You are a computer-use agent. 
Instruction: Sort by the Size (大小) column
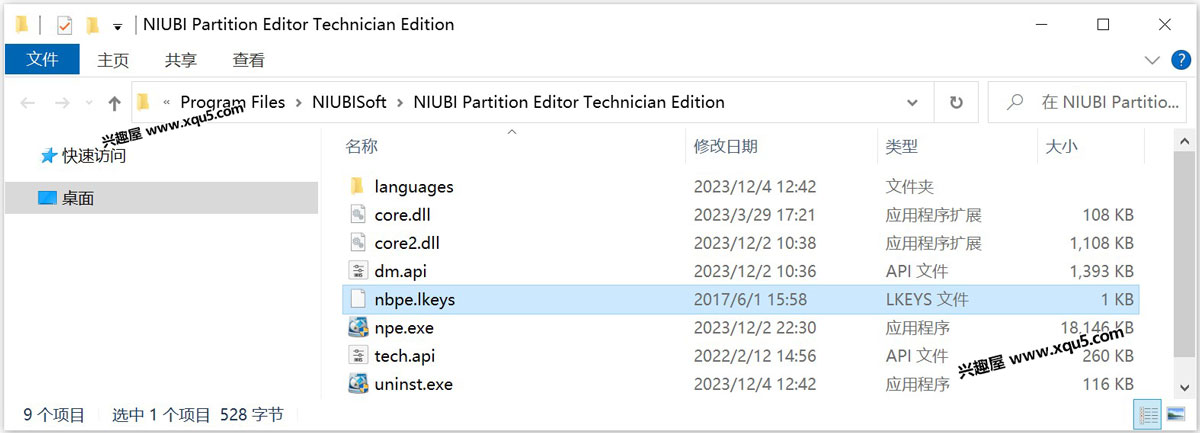[x=1061, y=147]
